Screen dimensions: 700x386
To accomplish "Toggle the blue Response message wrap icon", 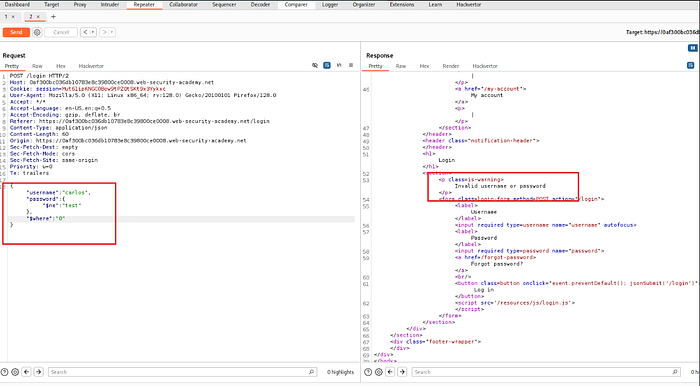I will pyautogui.click(x=691, y=65).
